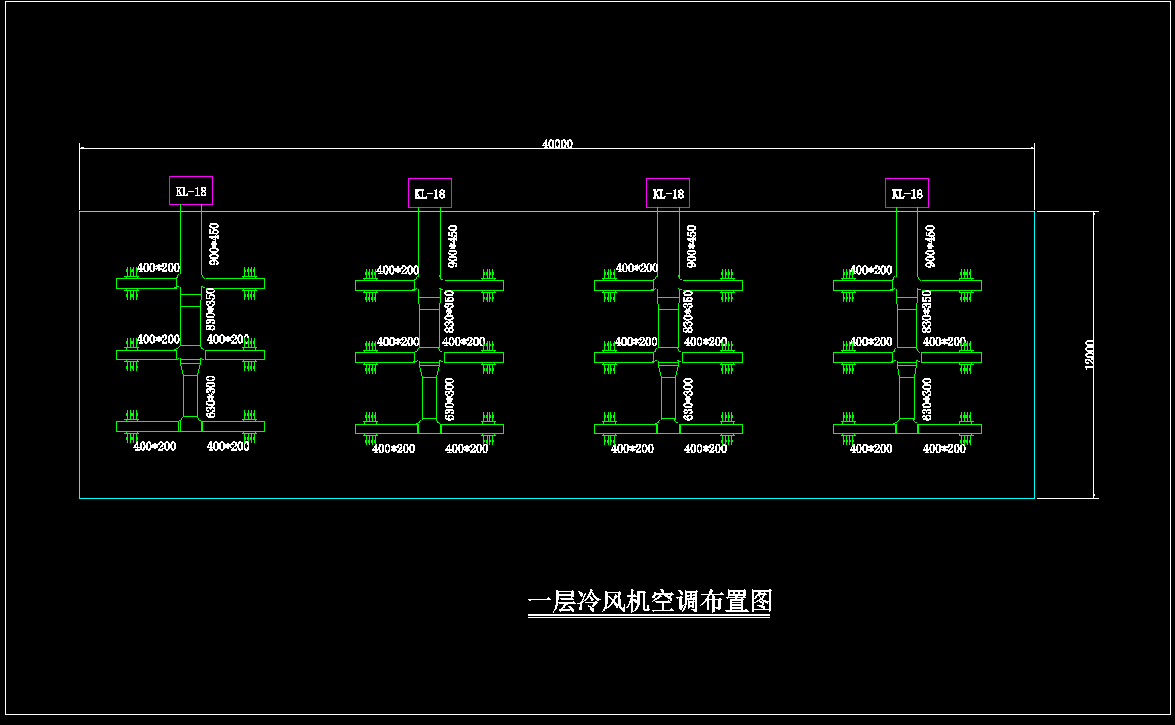This screenshot has width=1175, height=725.
Task: Click the bottom-right 400*200 label under the second unit
Action: click(x=466, y=448)
